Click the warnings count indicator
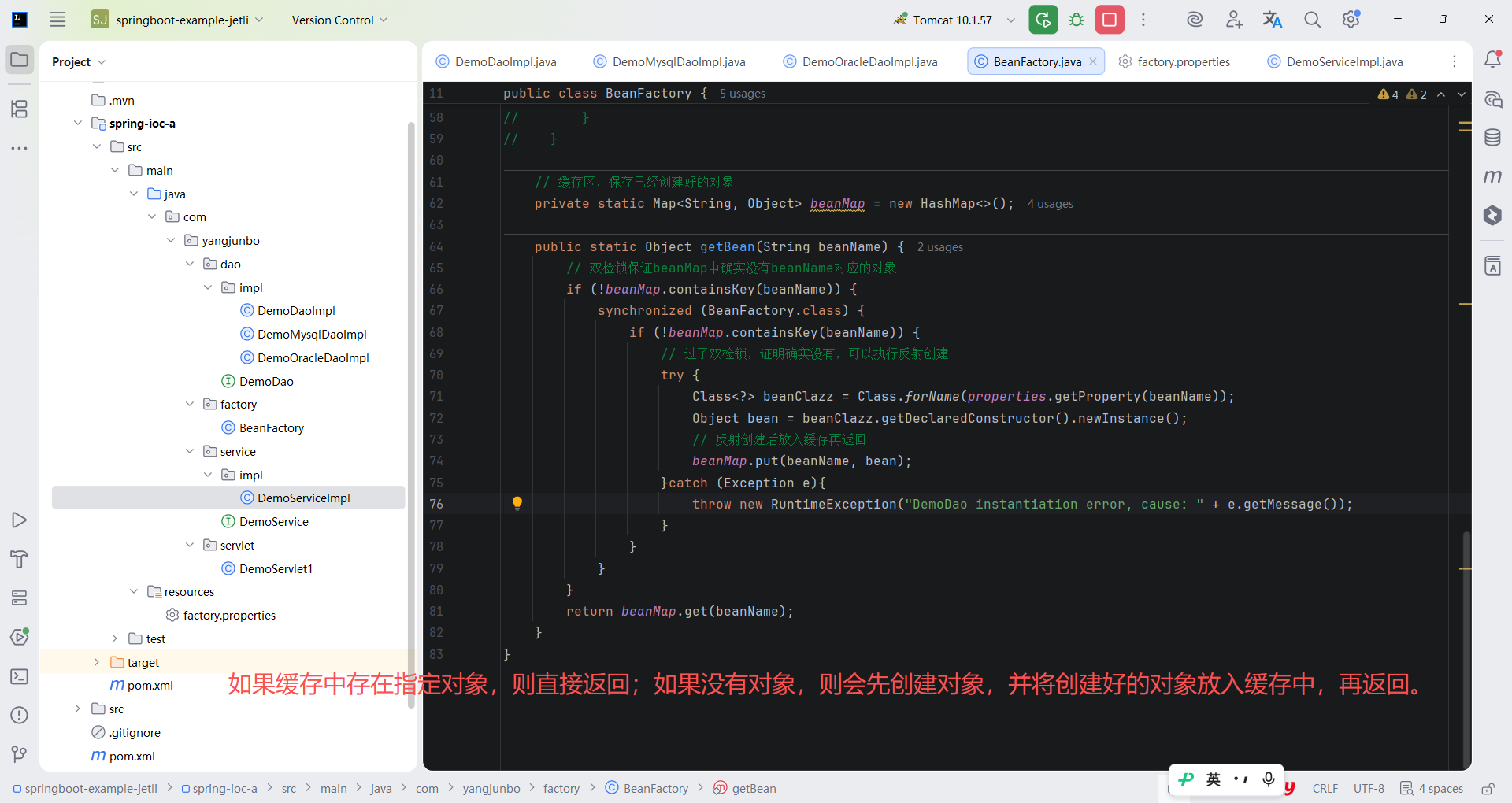Viewport: 1512px width, 803px height. coord(1402,94)
